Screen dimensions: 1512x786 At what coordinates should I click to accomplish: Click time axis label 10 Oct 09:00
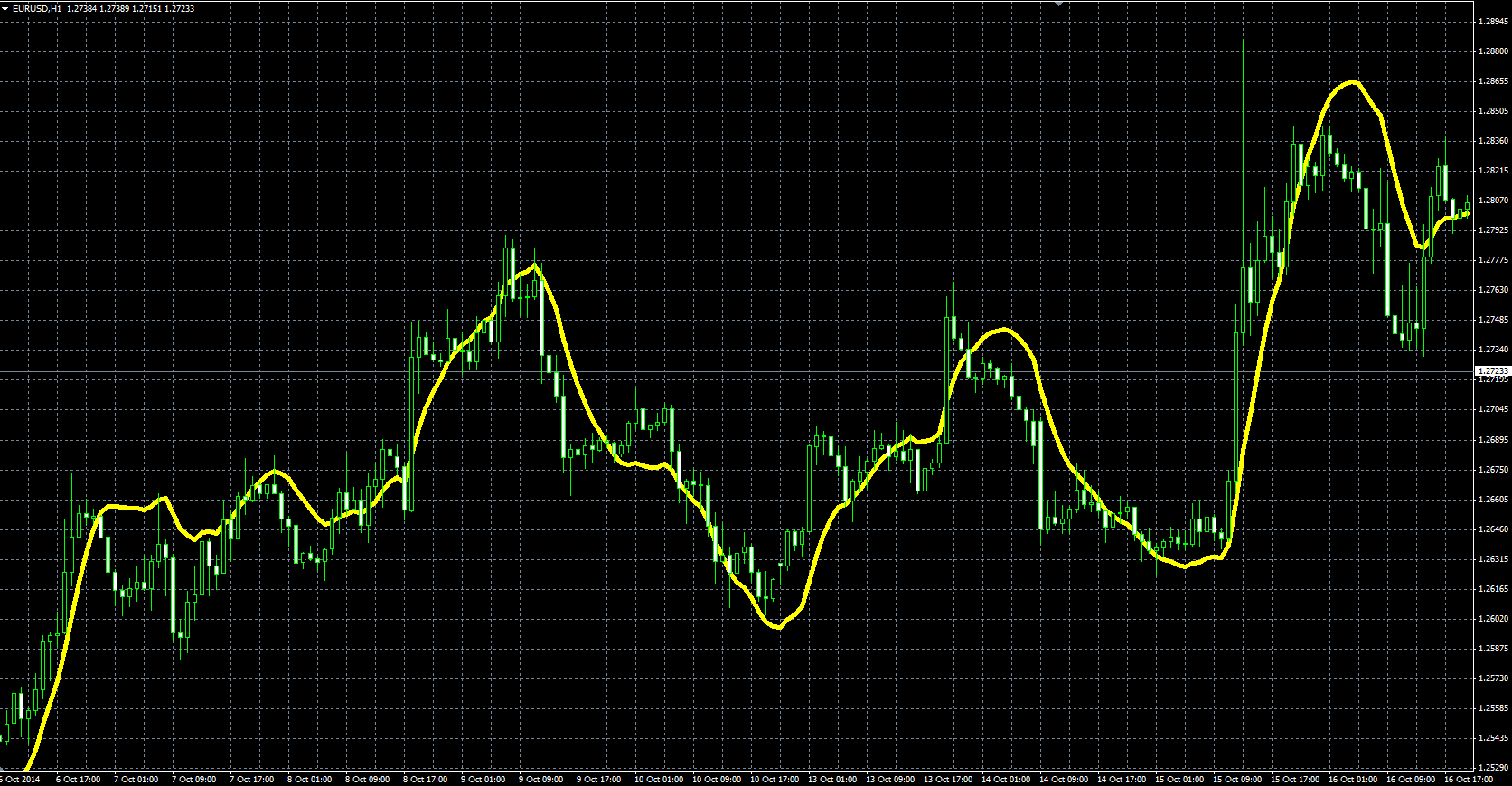[x=717, y=779]
